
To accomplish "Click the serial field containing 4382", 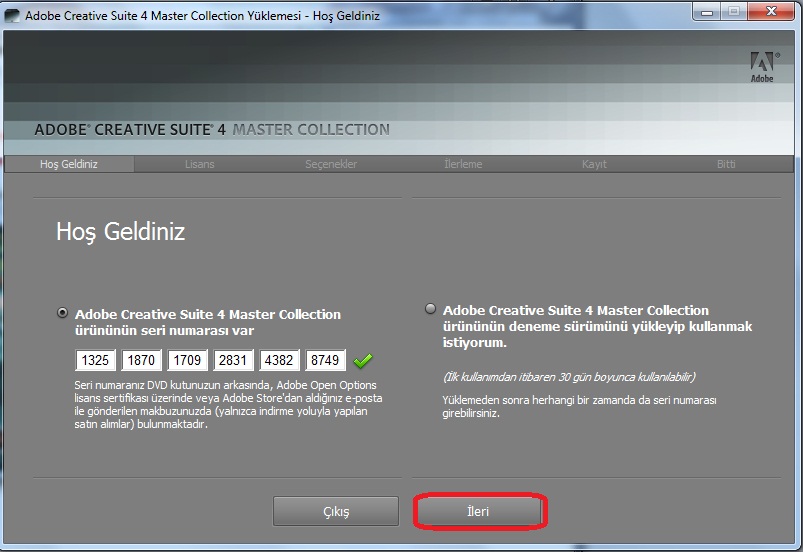I will (x=279, y=360).
